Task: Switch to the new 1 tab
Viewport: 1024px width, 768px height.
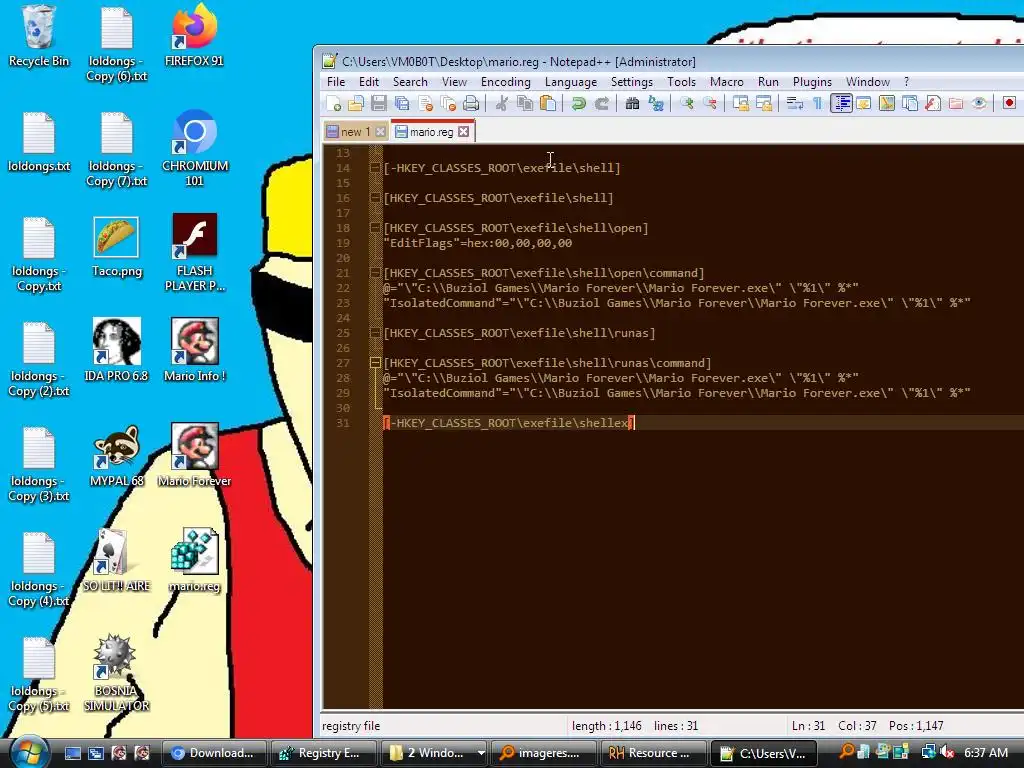Action: tap(356, 132)
